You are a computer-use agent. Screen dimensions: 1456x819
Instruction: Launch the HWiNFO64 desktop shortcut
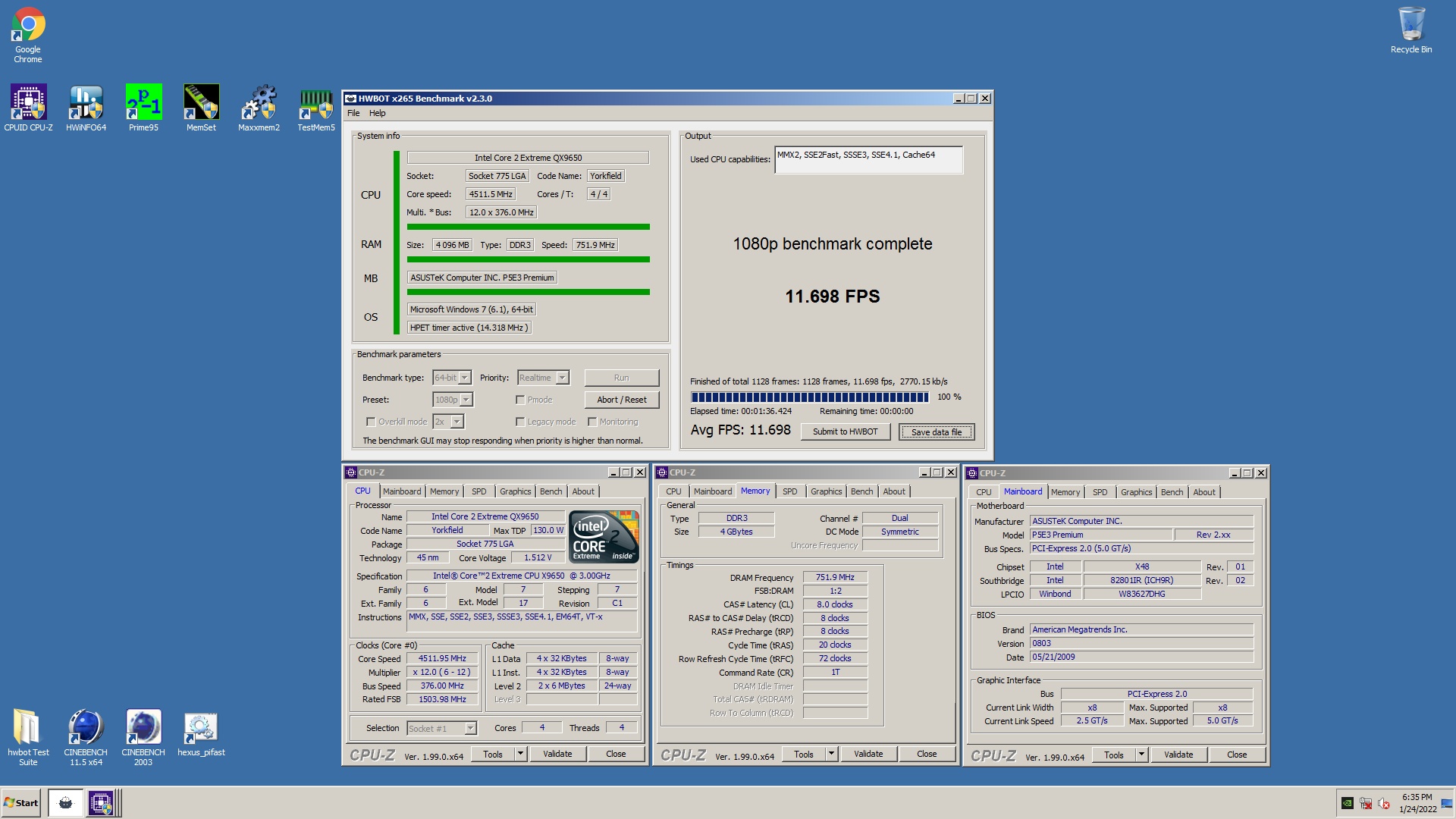pos(86,108)
